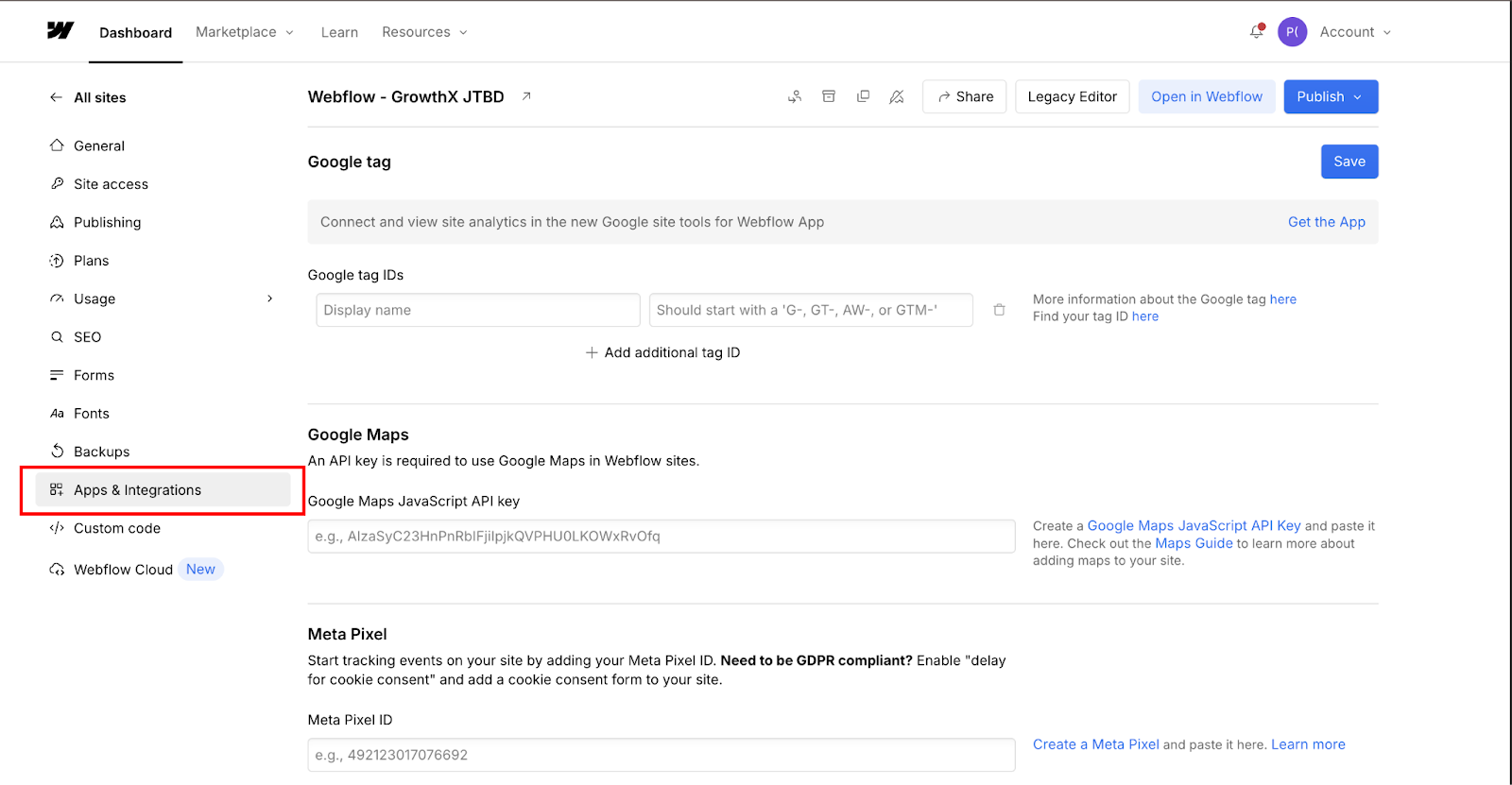Go to Publishing settings
The width and height of the screenshot is (1512, 785).
(107, 222)
